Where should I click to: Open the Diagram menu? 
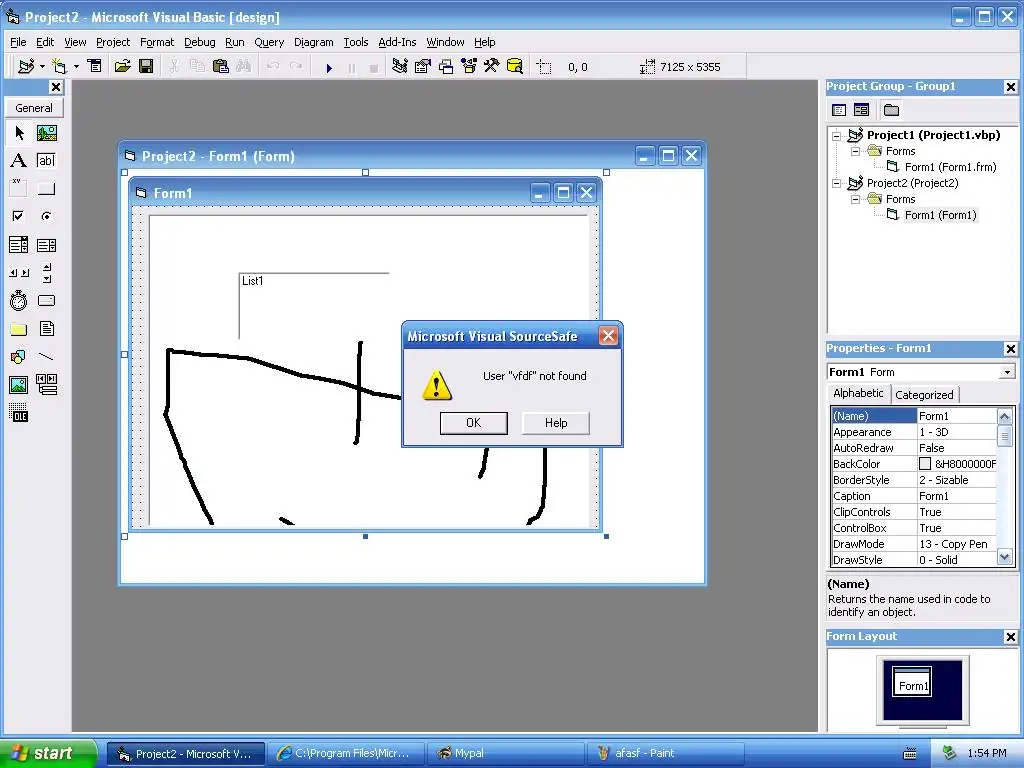pos(313,42)
